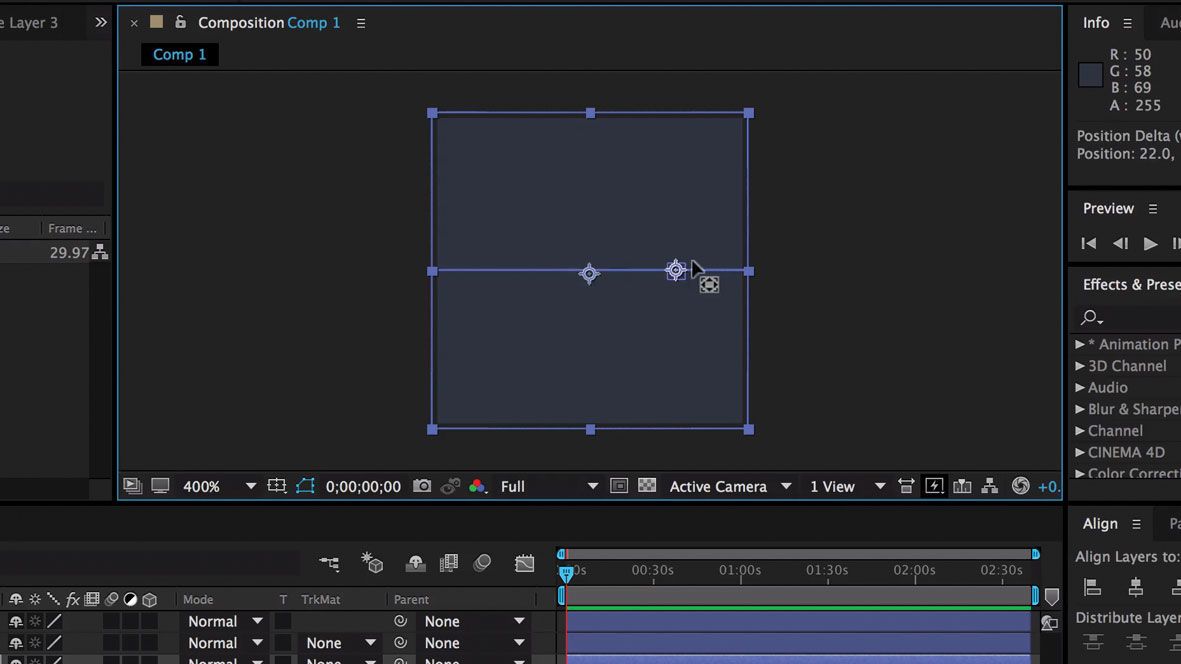
Task: Open the Graph Editor
Action: (x=525, y=563)
